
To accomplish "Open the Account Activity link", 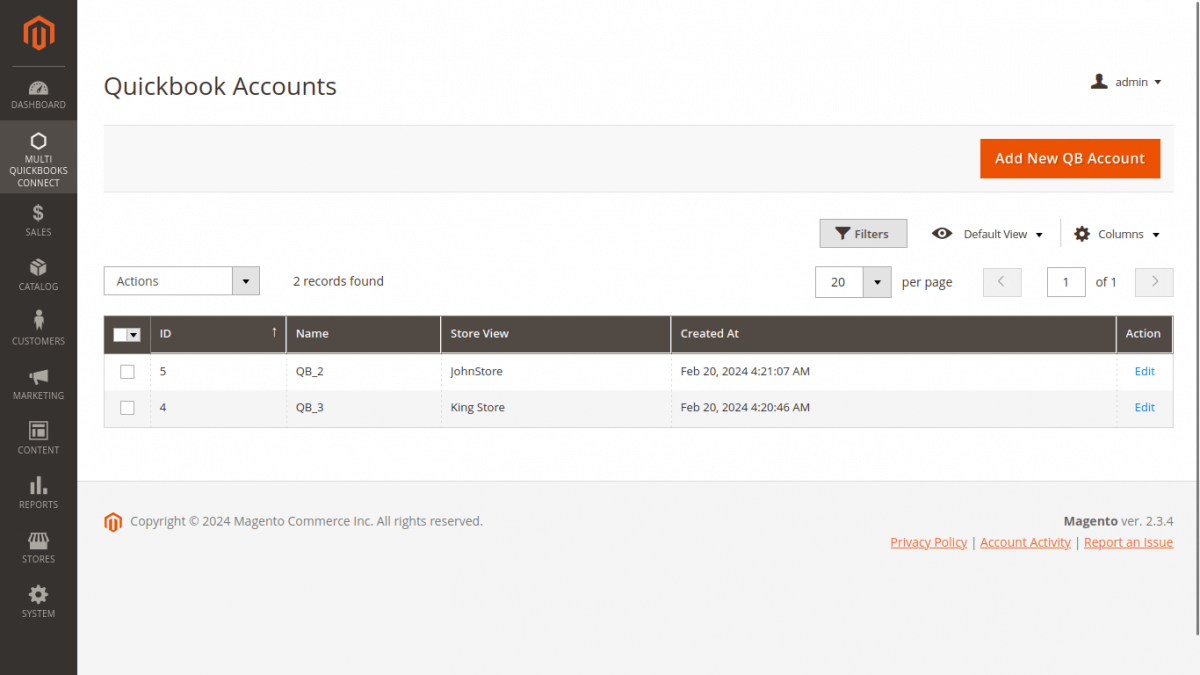I will [x=1025, y=542].
